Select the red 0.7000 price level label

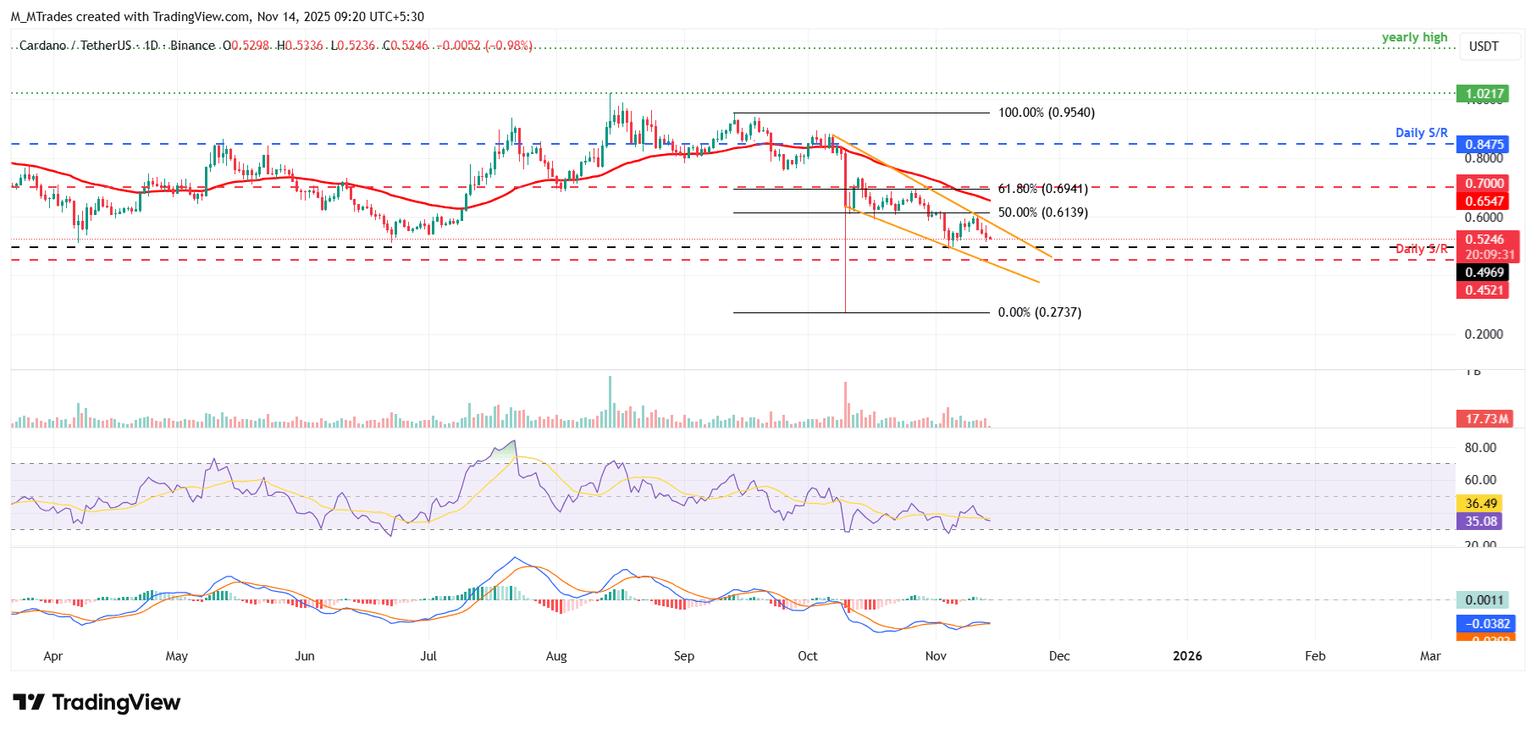[x=1487, y=185]
